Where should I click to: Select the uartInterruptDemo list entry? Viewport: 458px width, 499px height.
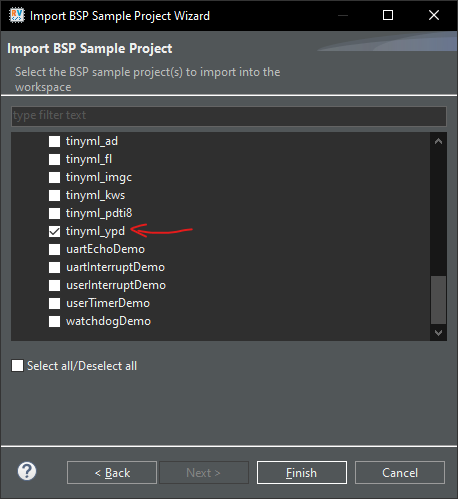click(x=115, y=267)
